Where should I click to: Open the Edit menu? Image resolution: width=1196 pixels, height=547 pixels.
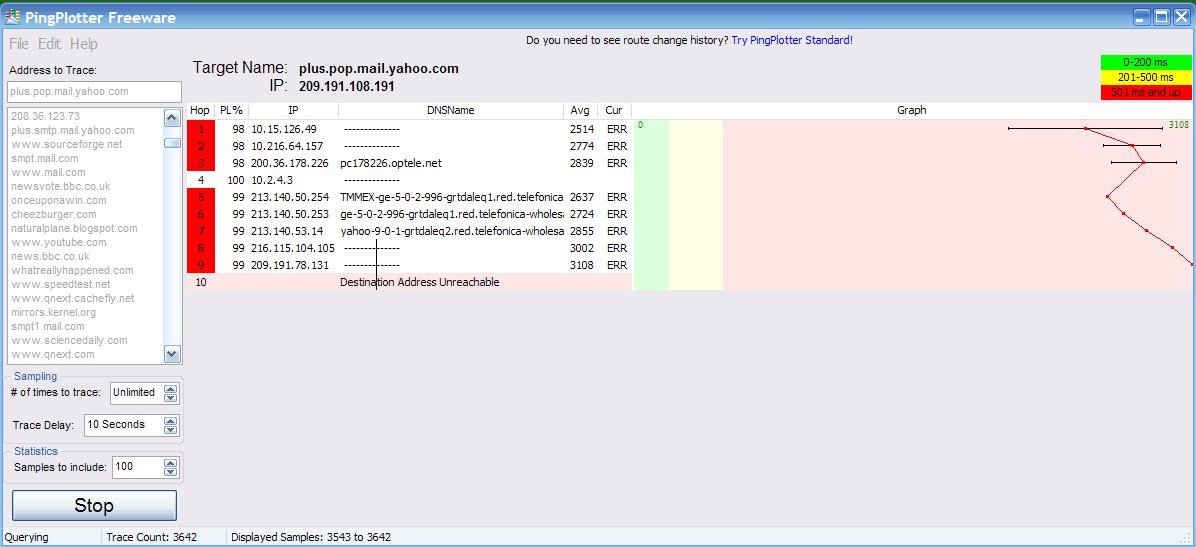(50, 44)
